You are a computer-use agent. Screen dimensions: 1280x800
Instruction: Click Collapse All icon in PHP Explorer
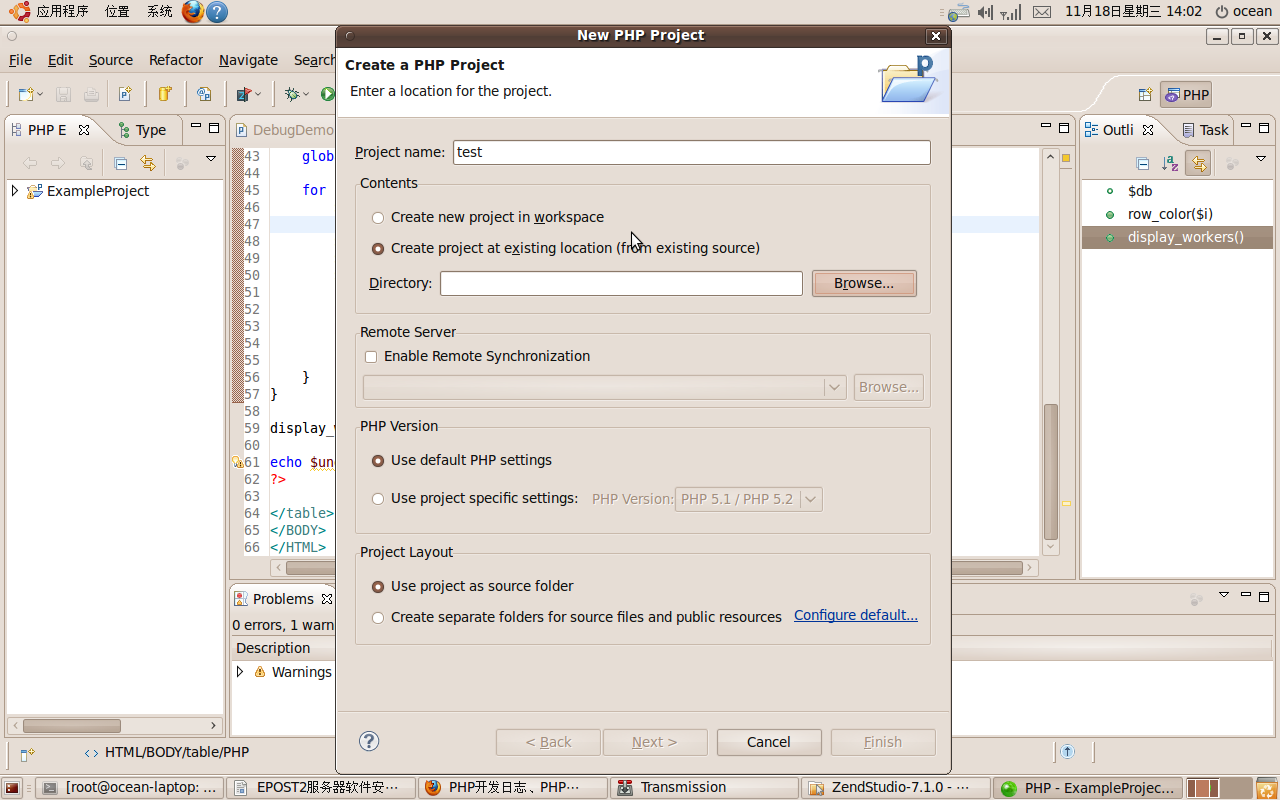121,163
